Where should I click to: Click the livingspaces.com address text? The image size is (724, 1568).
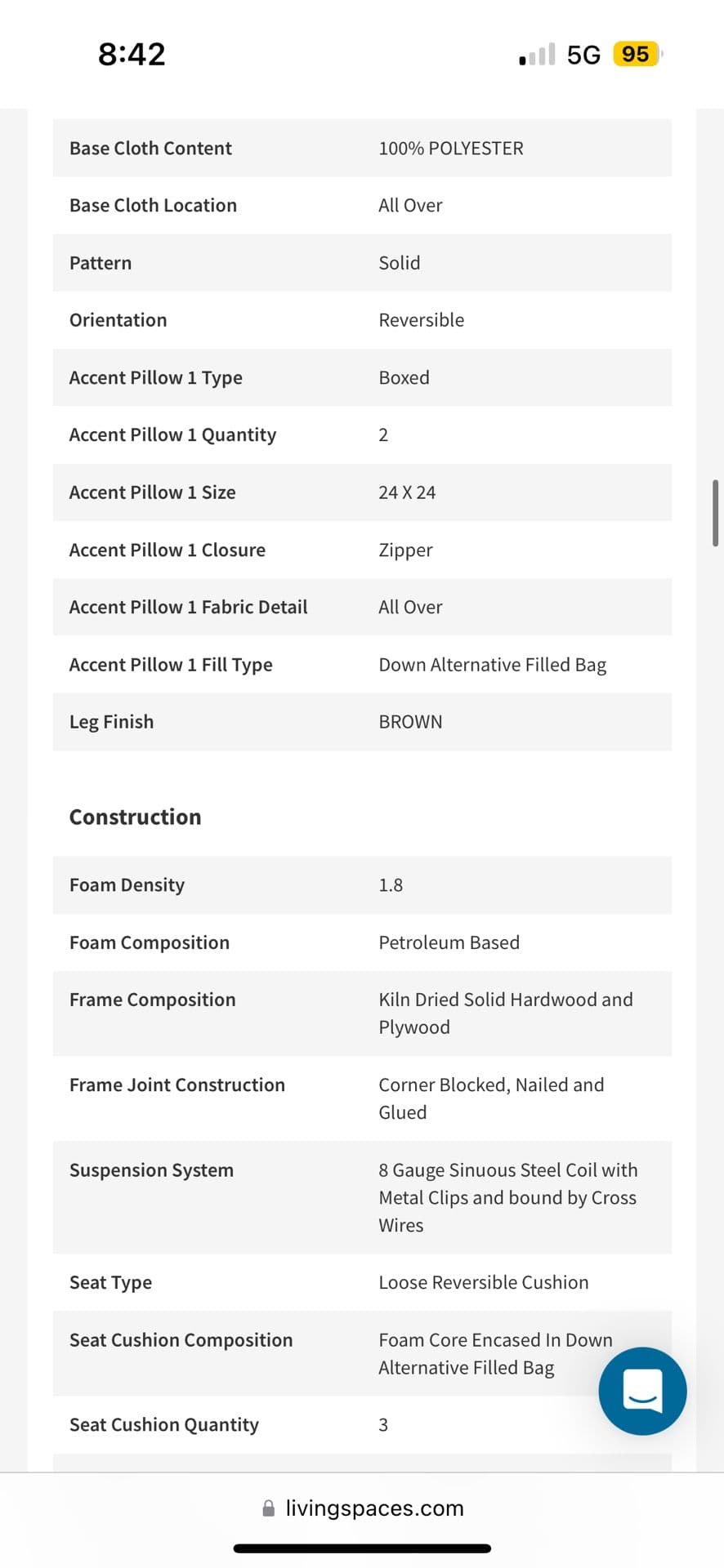374,1508
